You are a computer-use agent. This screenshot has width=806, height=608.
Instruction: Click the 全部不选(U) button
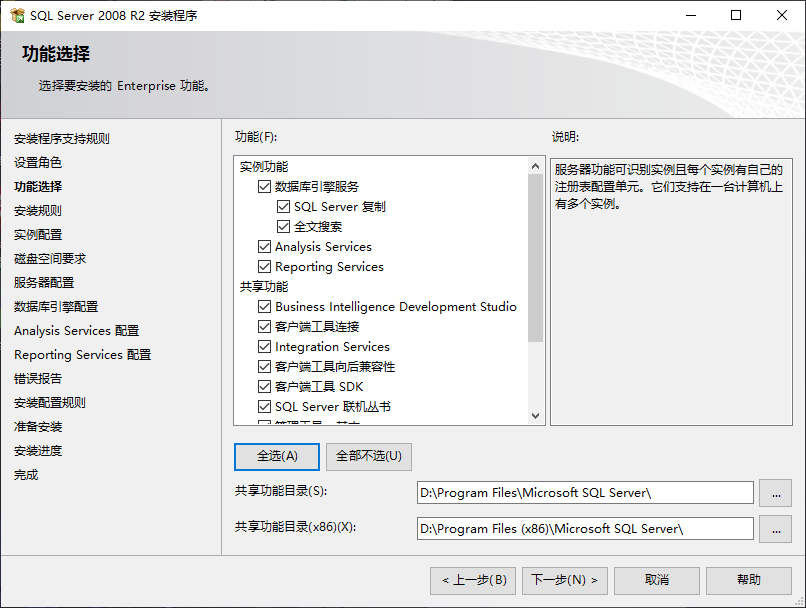coord(369,456)
